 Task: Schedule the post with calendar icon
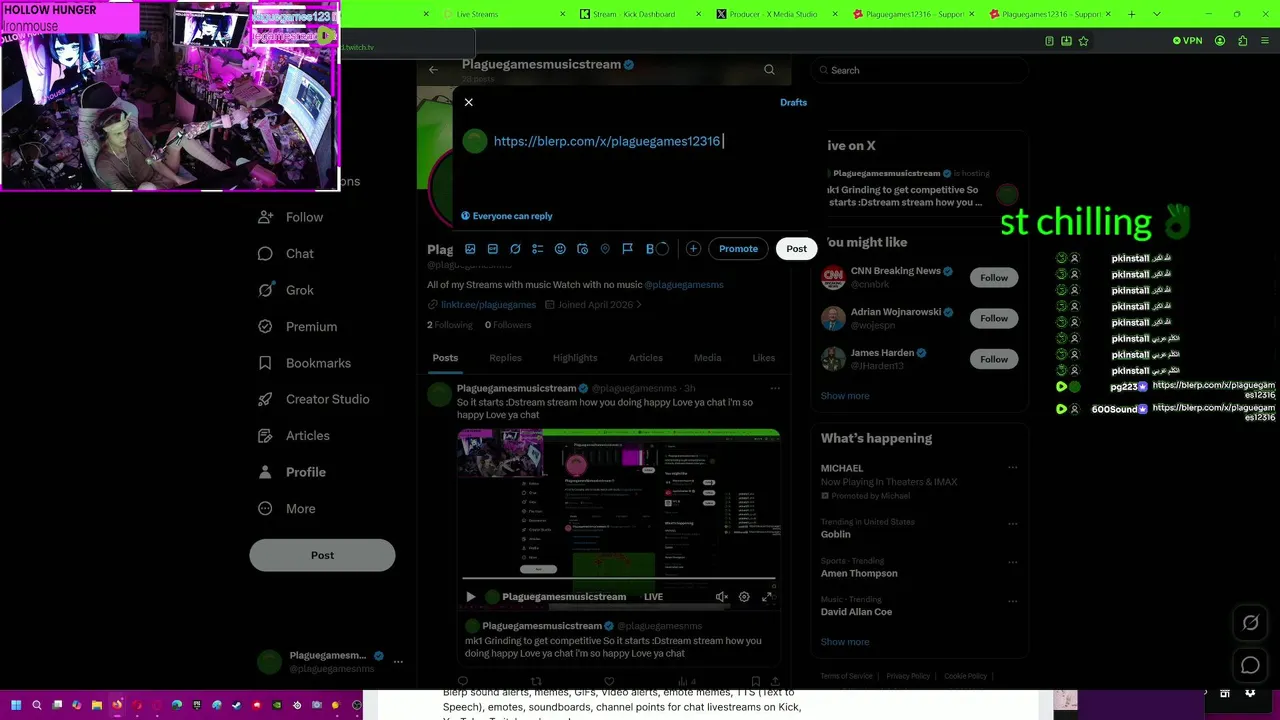click(x=583, y=249)
